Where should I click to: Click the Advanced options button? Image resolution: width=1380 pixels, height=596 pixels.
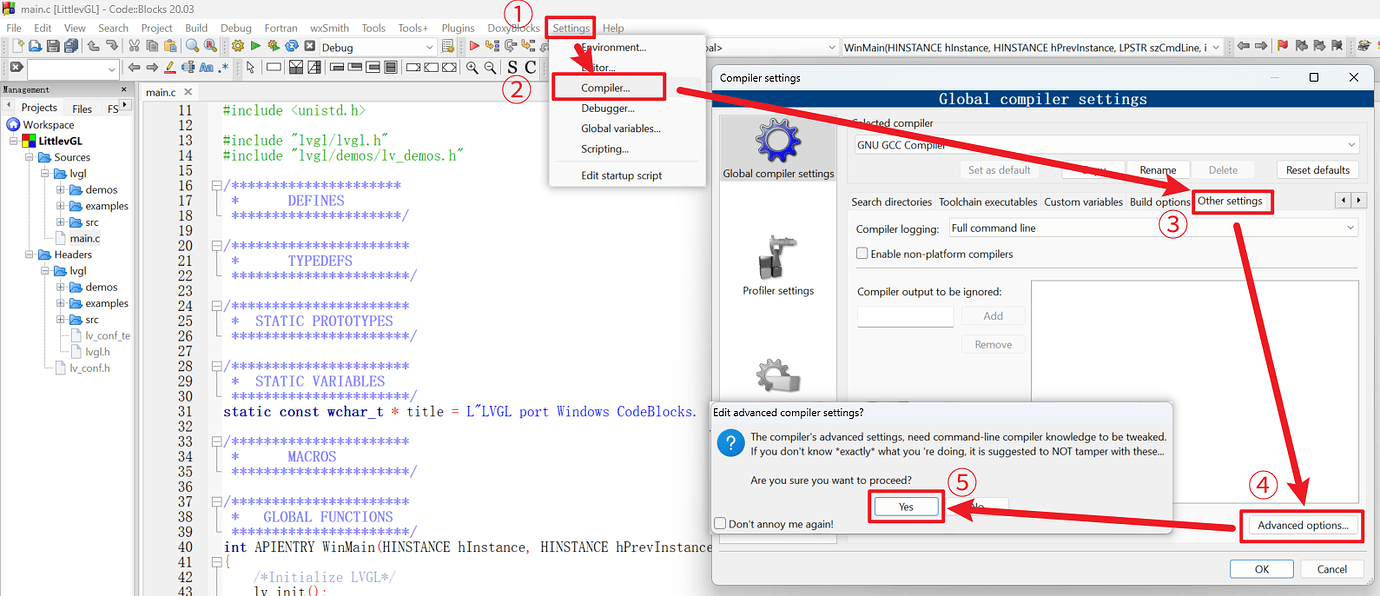pos(1301,526)
